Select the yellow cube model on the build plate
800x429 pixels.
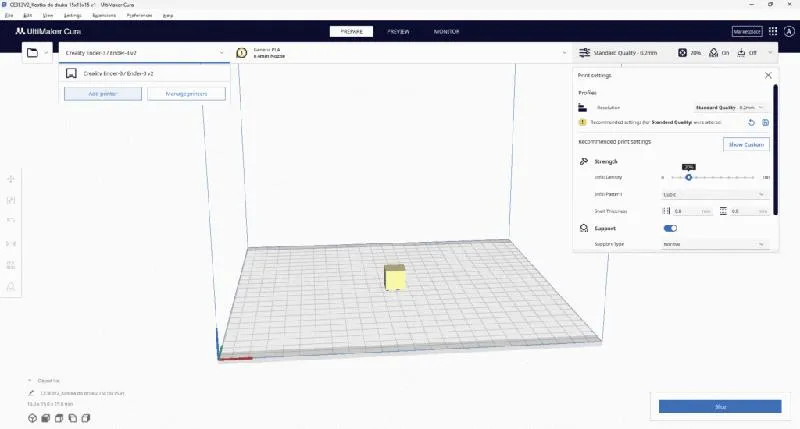click(395, 277)
